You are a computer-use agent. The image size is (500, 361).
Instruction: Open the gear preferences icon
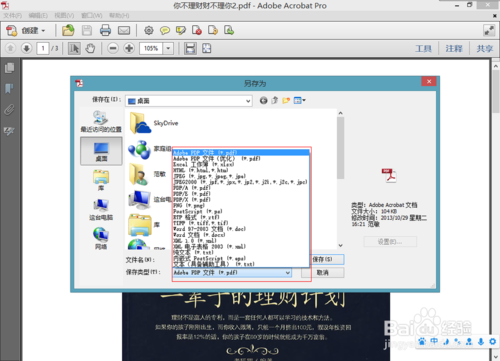(x=149, y=31)
